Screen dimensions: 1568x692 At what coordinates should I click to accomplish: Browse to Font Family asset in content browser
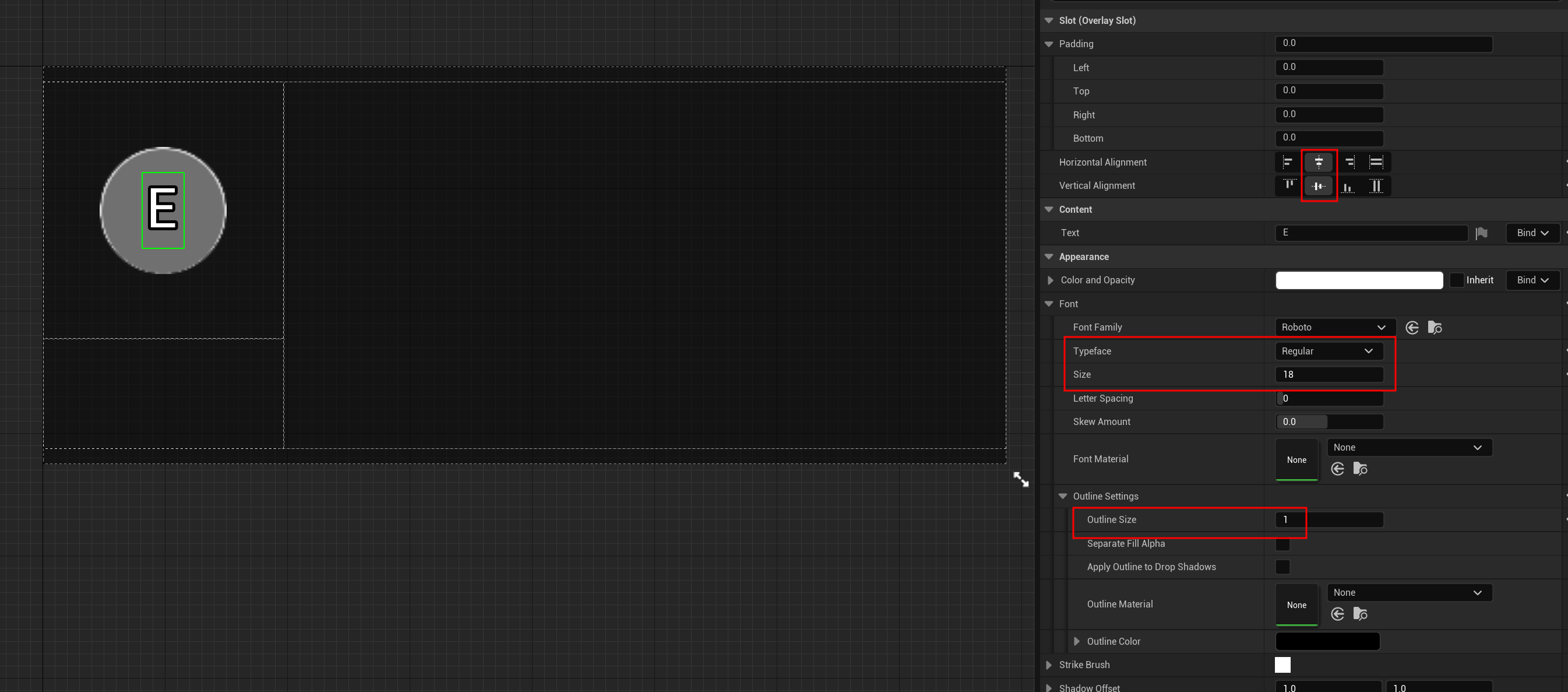tap(1435, 328)
